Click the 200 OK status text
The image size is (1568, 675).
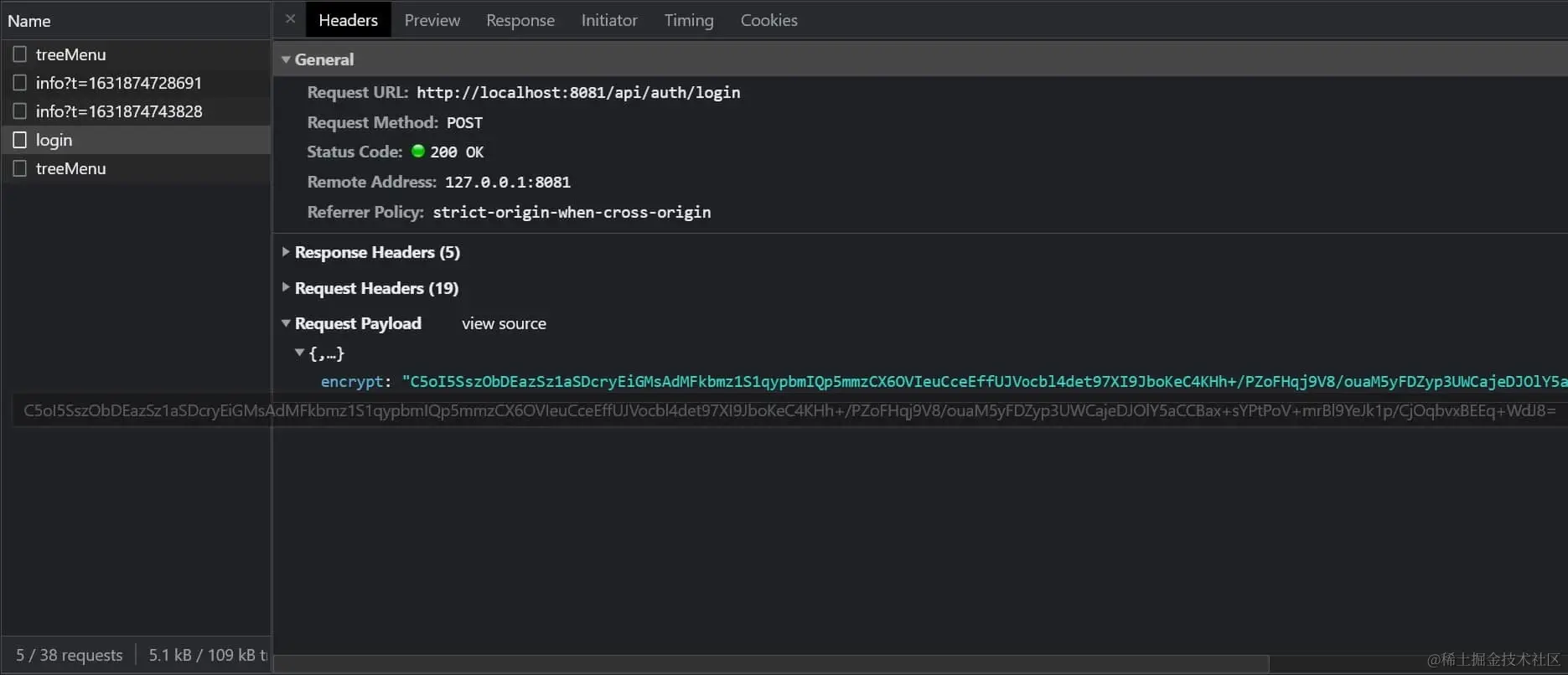tap(457, 152)
